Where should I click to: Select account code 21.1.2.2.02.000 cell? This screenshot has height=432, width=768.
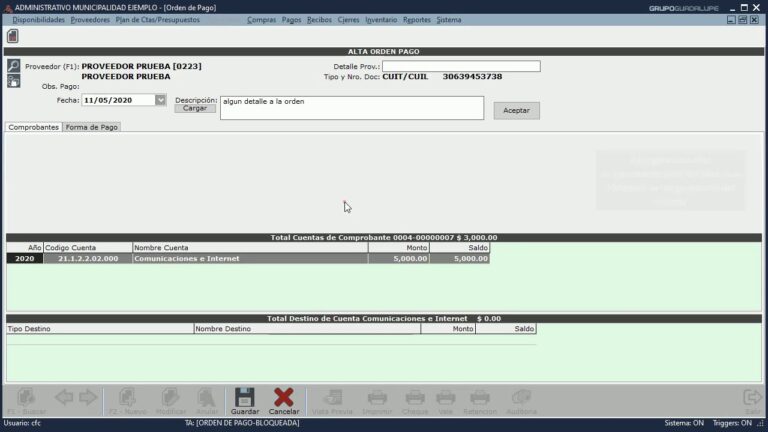tap(88, 259)
